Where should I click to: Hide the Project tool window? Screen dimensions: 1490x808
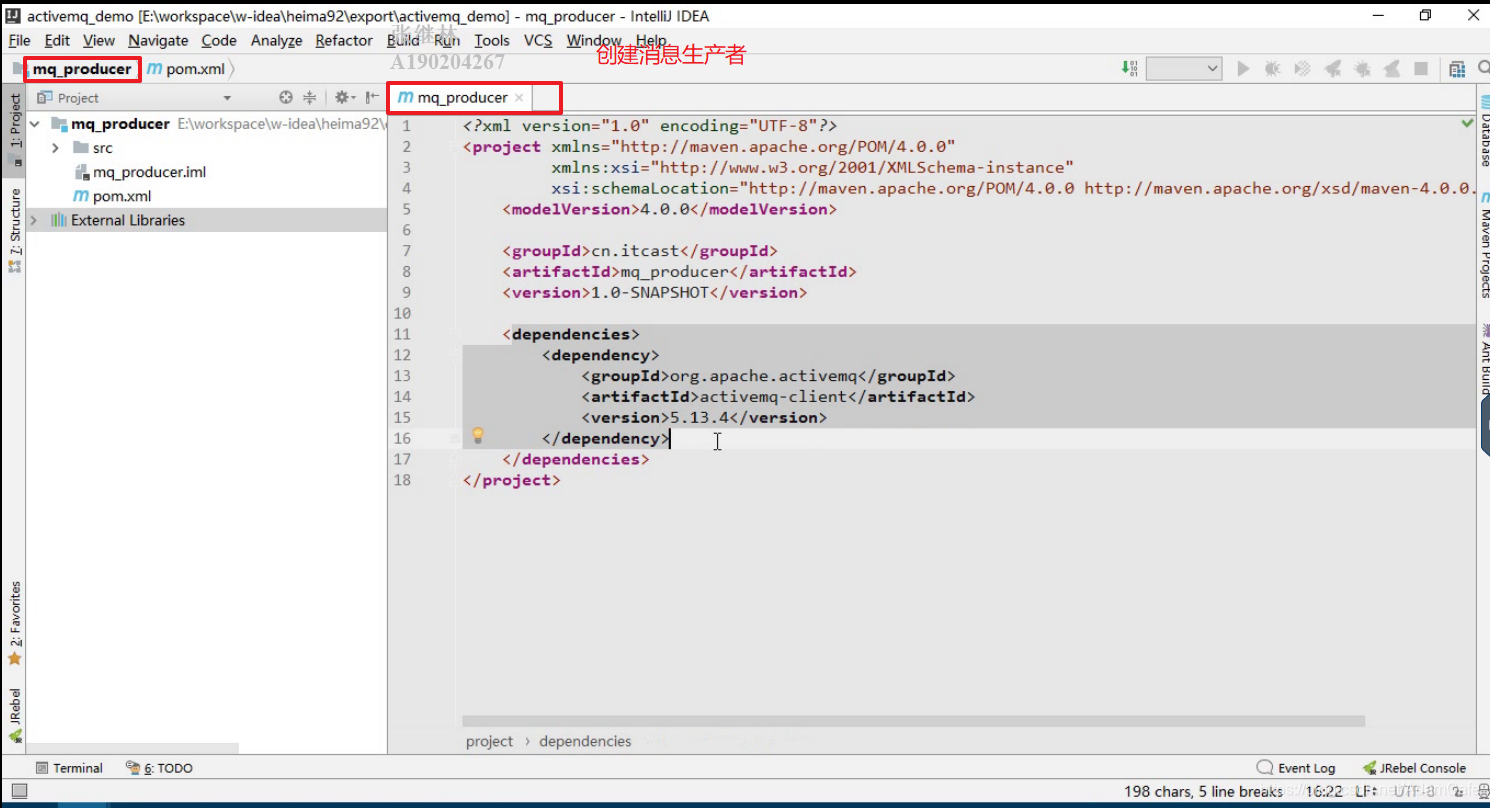point(372,97)
